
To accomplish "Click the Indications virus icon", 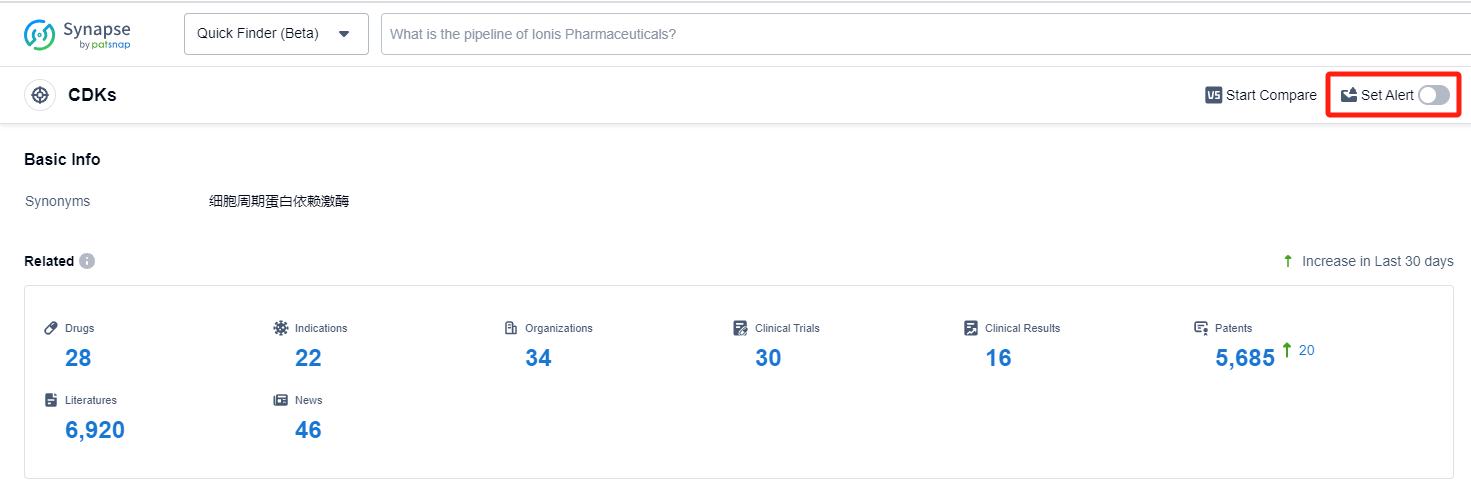I will click(x=281, y=328).
